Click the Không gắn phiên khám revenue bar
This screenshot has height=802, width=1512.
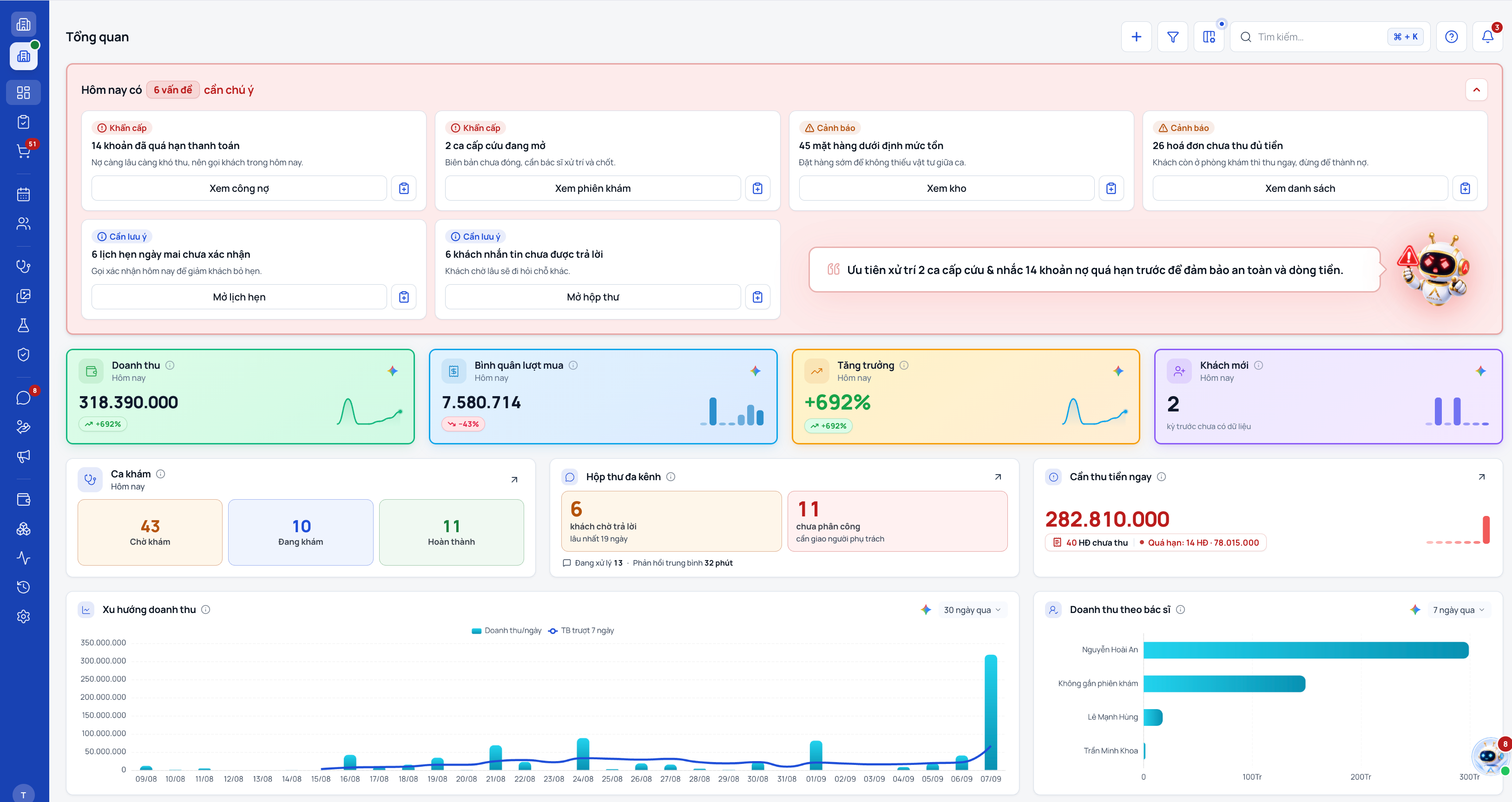[1224, 684]
